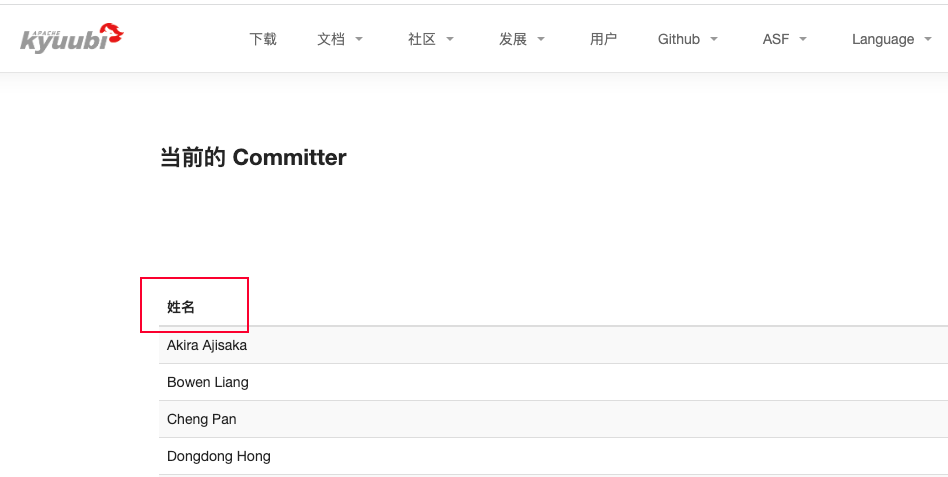Select the Dongdong Hong row
This screenshot has height=477, width=948.
pos(553,456)
